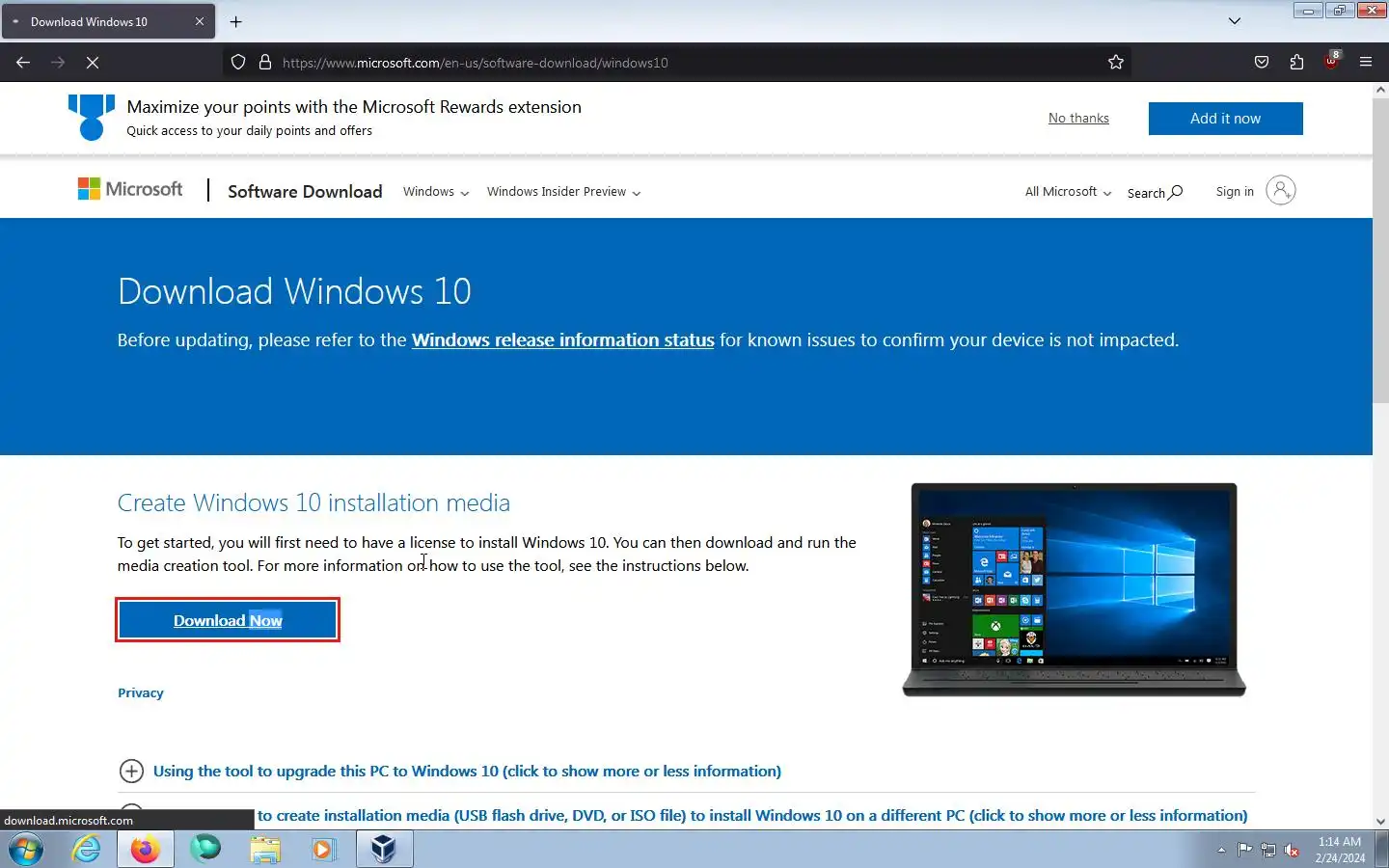Image resolution: width=1389 pixels, height=868 pixels.
Task: Click the 'Create Windows 10 installation media' heading
Action: (313, 502)
